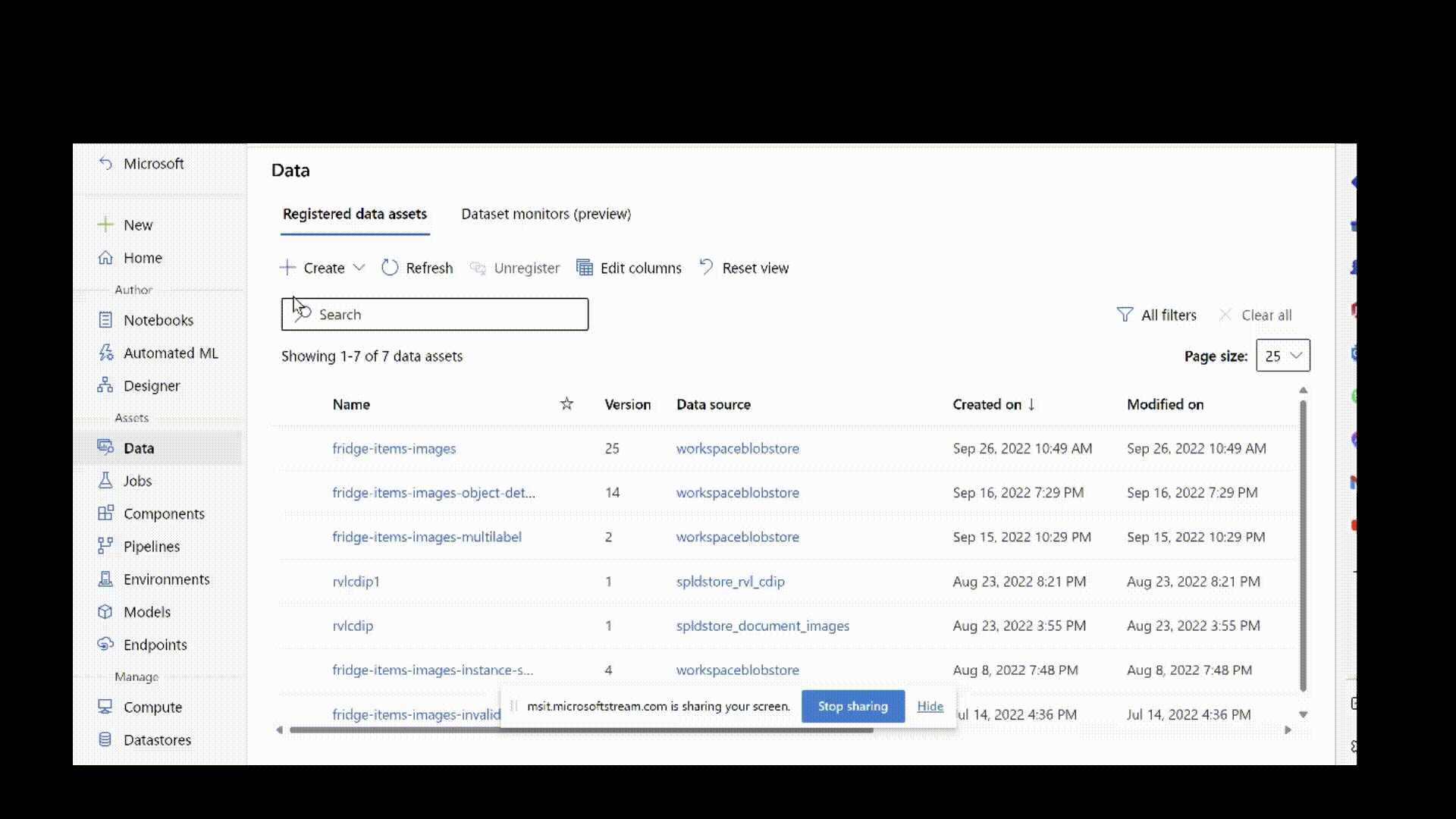Click the All filters icon

[x=1125, y=314]
